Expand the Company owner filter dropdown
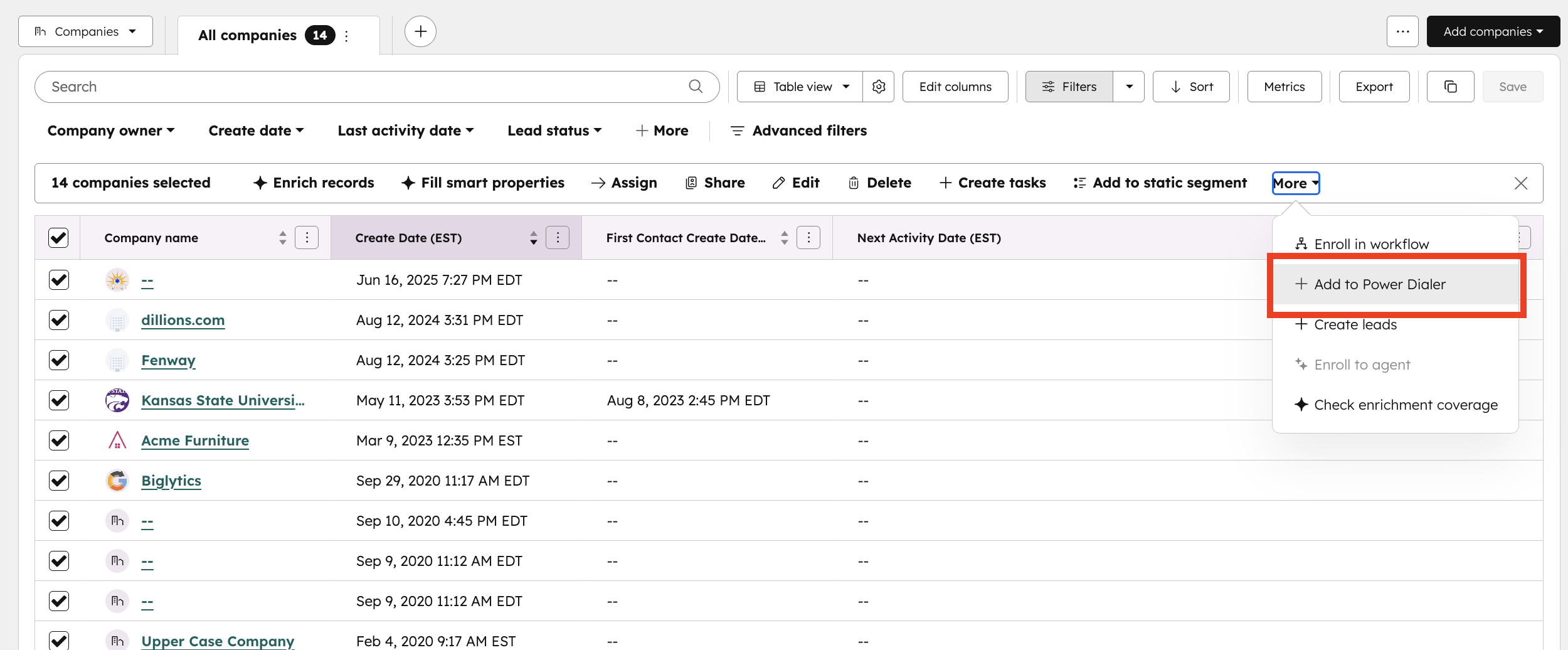Image resolution: width=1568 pixels, height=650 pixels. point(111,131)
